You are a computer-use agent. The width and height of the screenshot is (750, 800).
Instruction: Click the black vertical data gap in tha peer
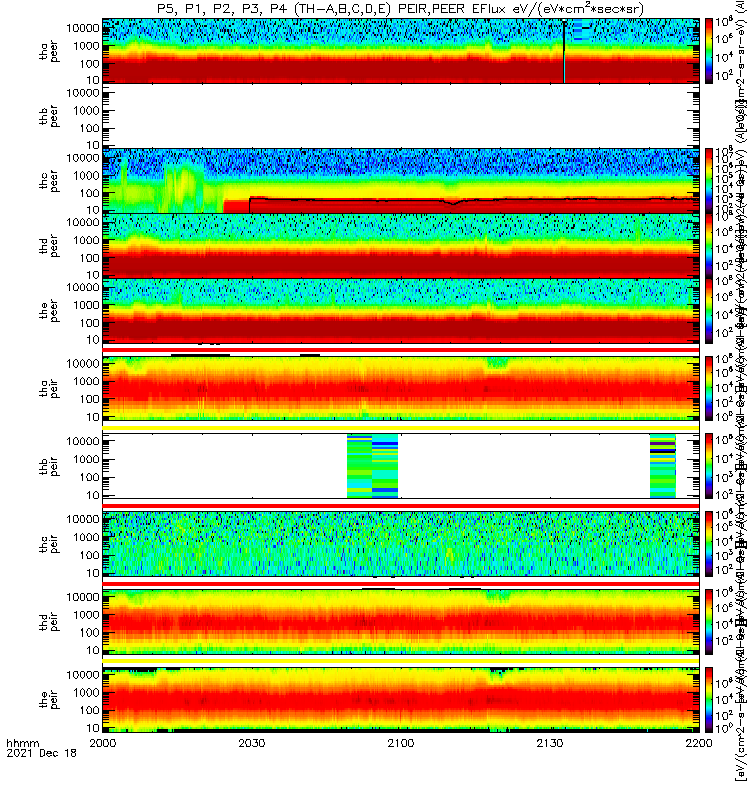pyautogui.click(x=564, y=51)
